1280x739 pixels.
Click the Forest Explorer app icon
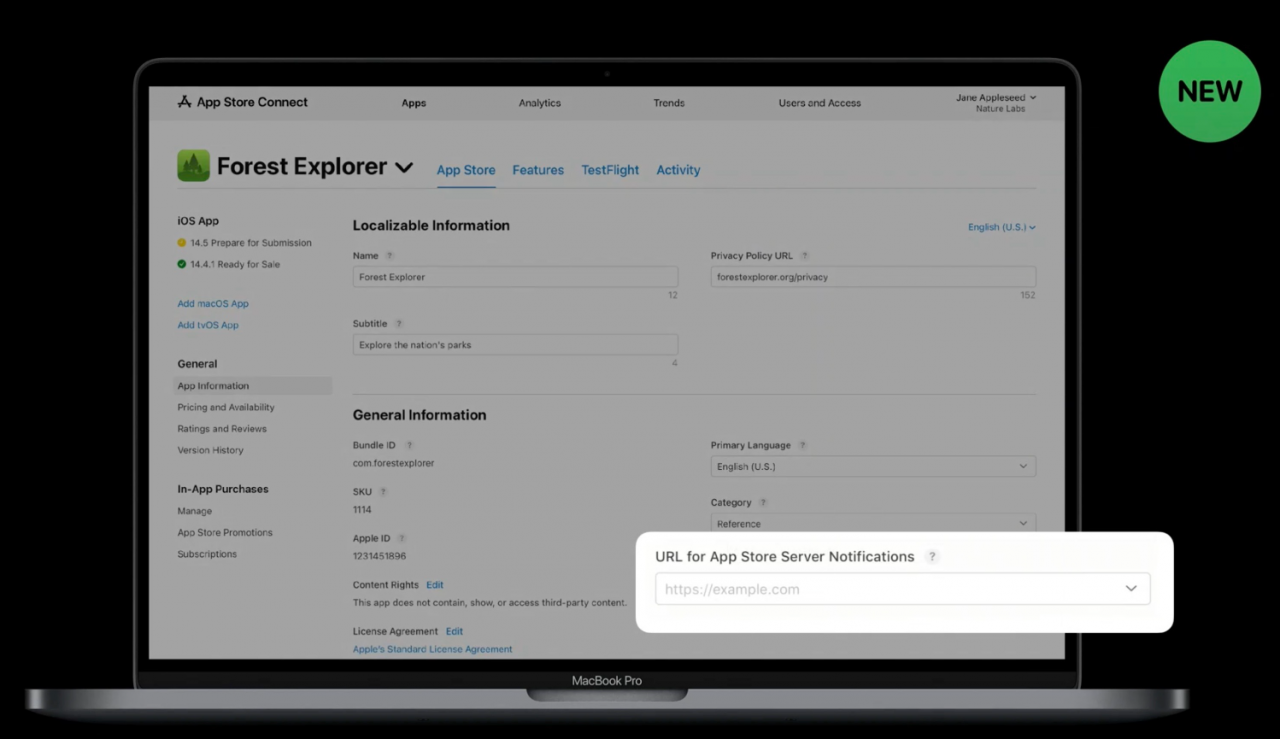point(193,166)
